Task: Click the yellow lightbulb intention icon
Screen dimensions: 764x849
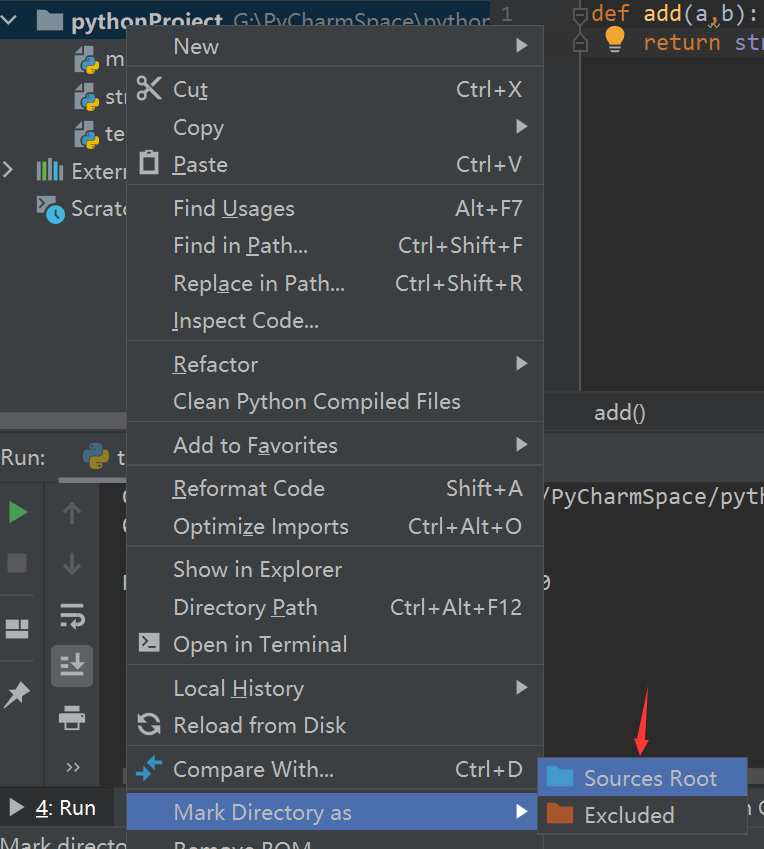Action: 615,39
